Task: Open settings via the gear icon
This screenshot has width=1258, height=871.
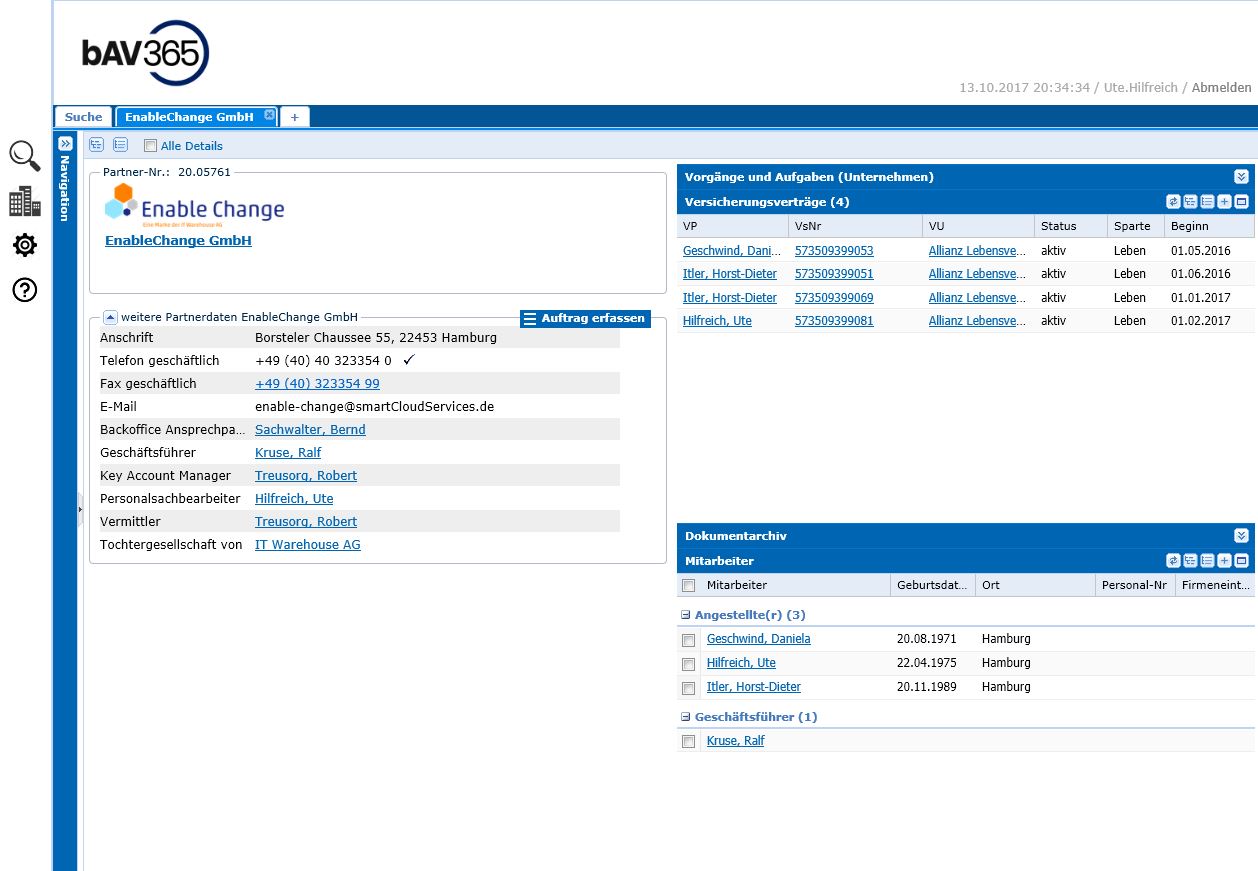Action: (x=25, y=245)
